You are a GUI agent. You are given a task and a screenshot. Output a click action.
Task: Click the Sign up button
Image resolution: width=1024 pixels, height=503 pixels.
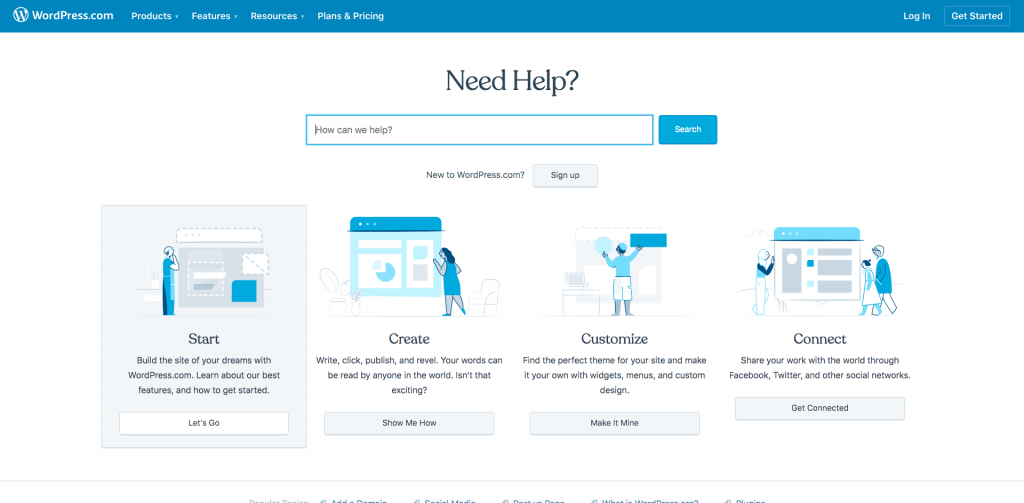coord(565,176)
